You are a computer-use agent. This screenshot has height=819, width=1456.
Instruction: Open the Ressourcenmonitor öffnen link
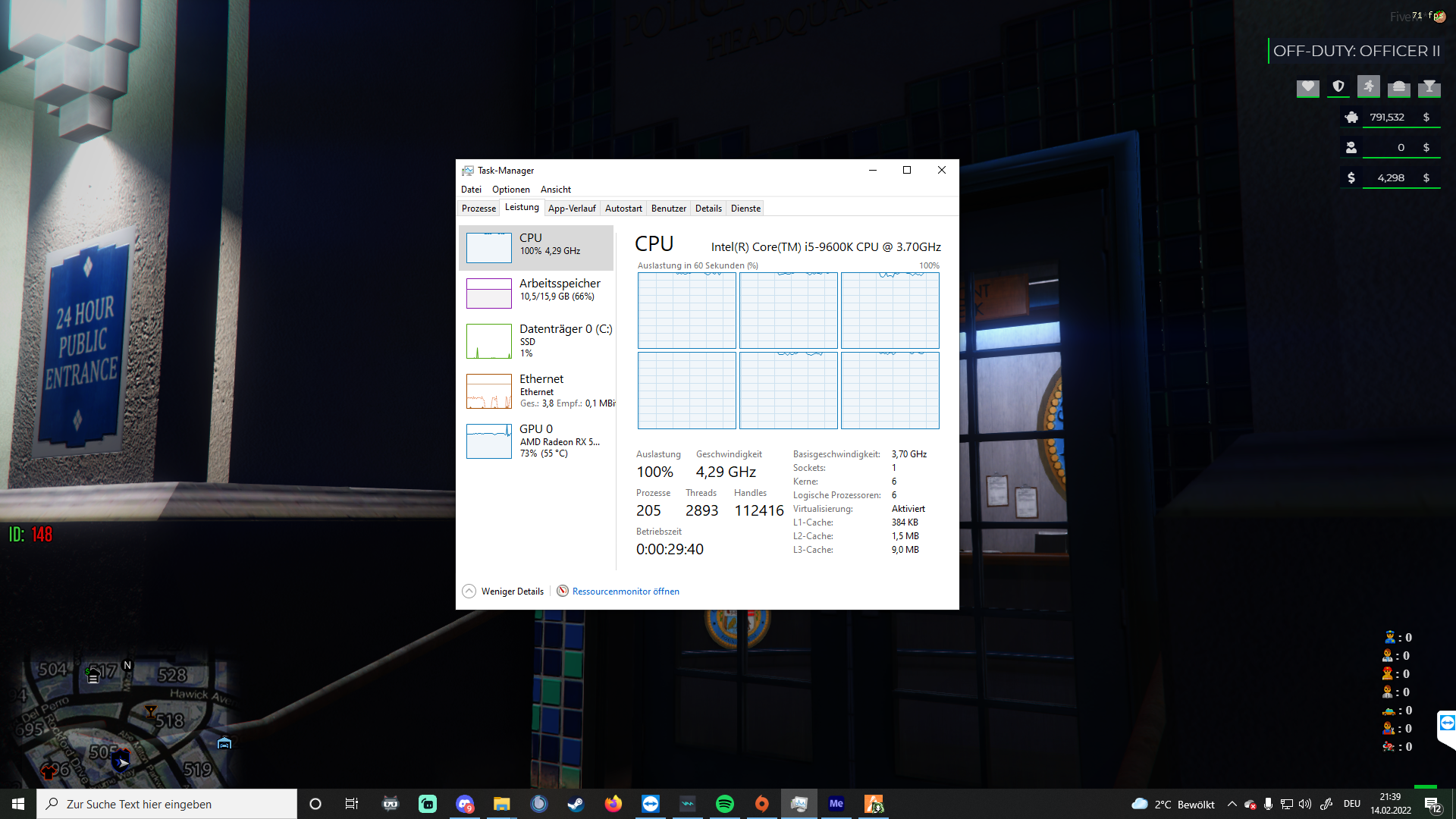click(x=625, y=591)
